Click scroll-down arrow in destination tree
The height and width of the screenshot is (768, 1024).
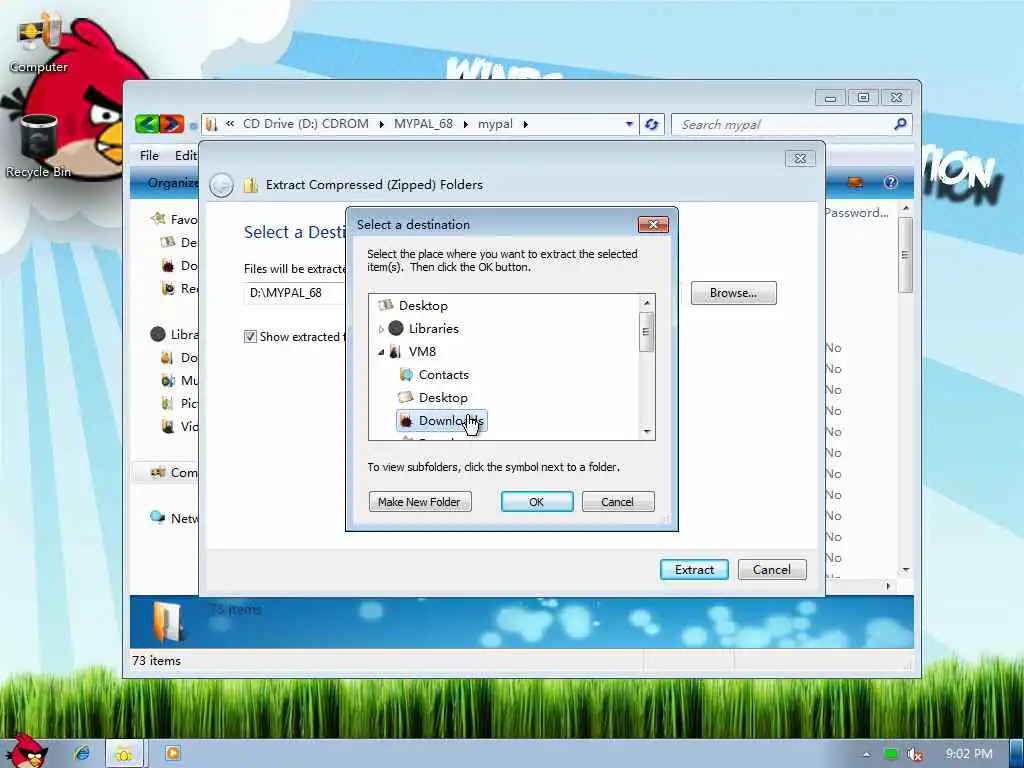(647, 432)
